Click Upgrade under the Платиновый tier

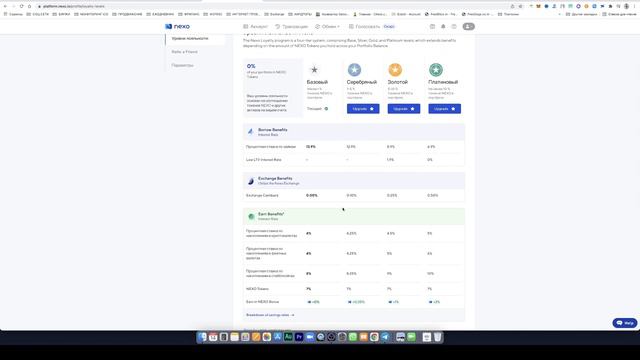point(444,109)
